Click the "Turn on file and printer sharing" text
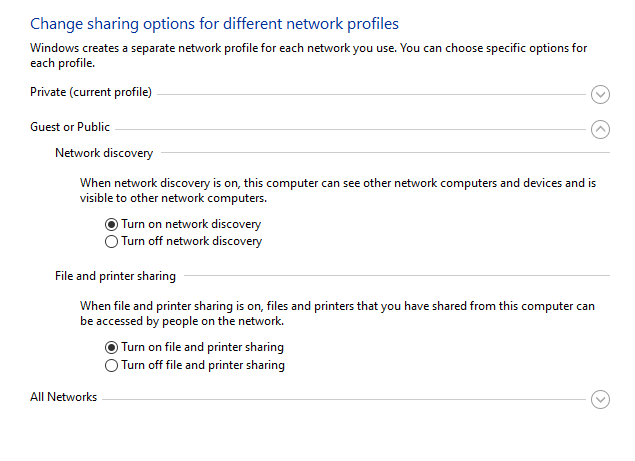635x461 pixels. pyautogui.click(x=202, y=347)
